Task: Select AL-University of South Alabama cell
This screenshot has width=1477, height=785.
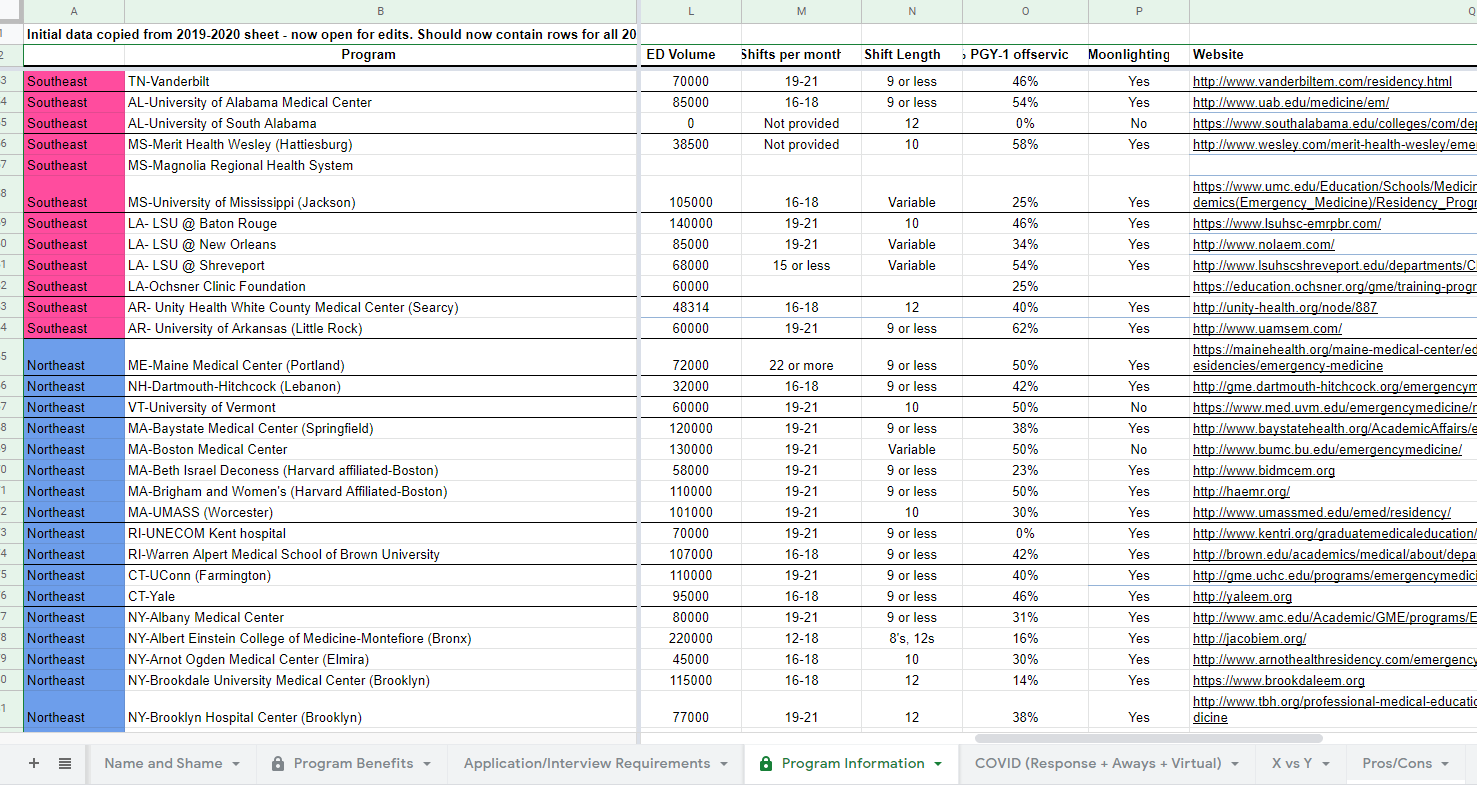Action: tap(381, 123)
